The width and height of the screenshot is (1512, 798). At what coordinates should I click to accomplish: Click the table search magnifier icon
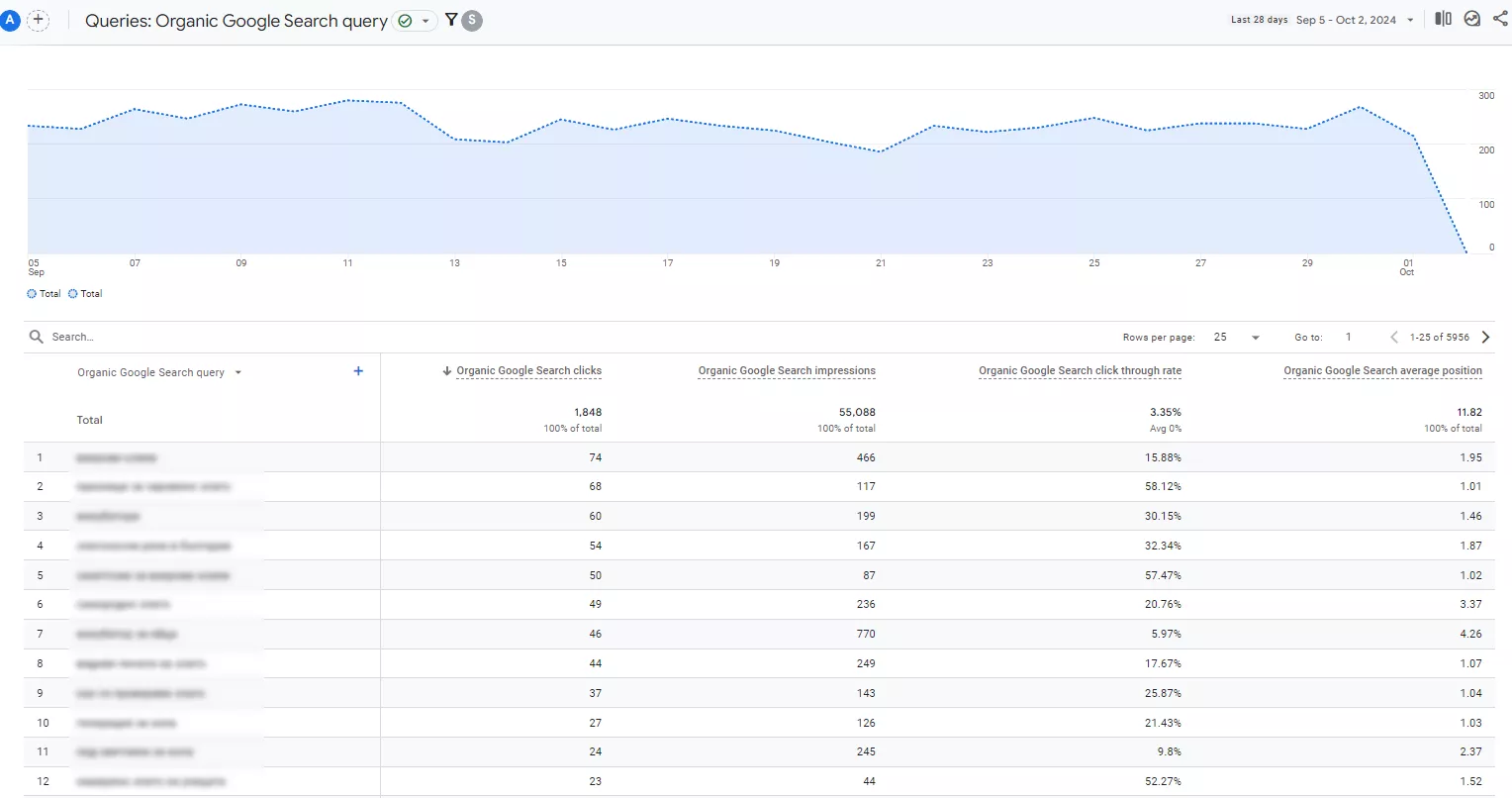point(37,337)
